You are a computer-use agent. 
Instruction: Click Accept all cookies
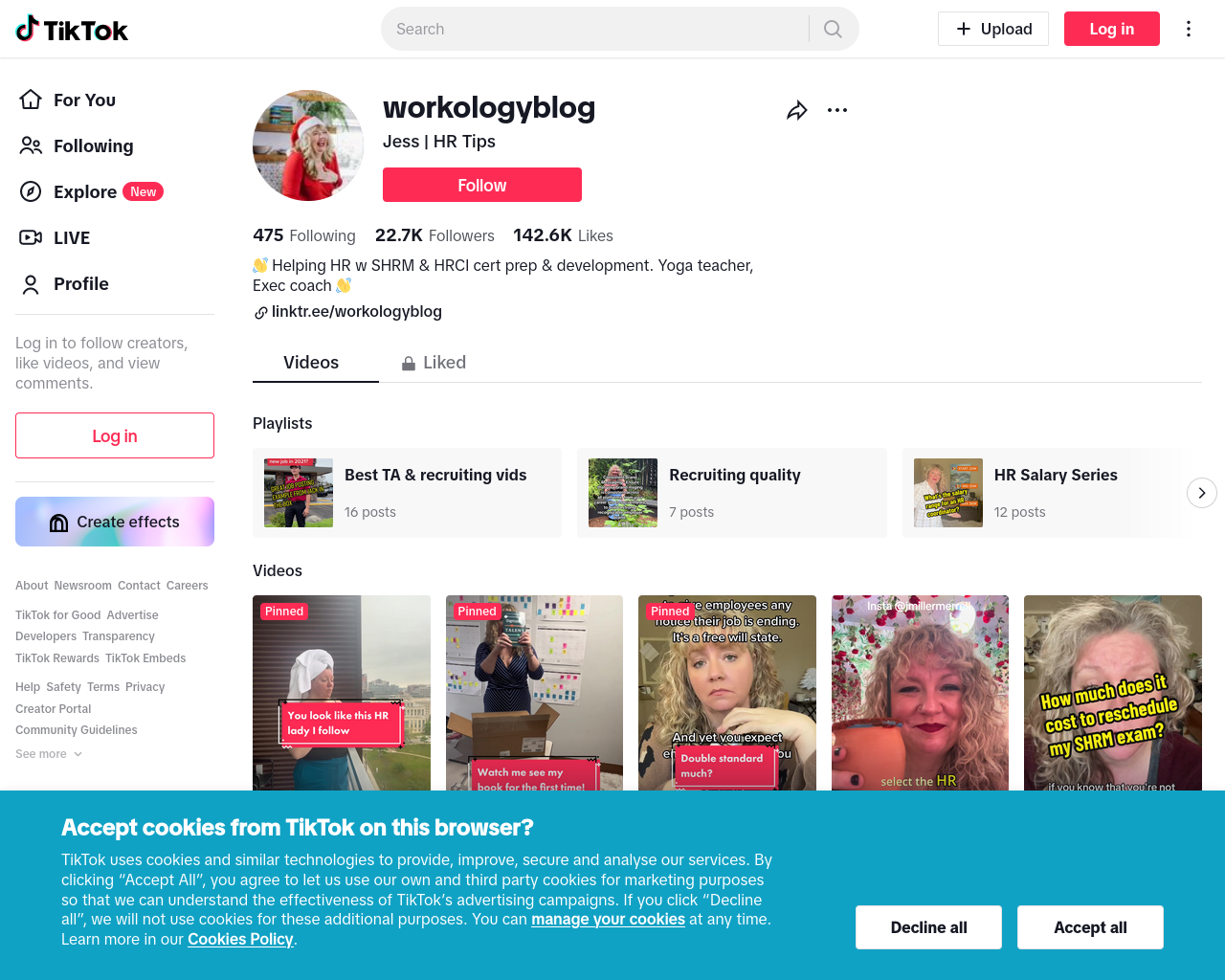tap(1090, 927)
